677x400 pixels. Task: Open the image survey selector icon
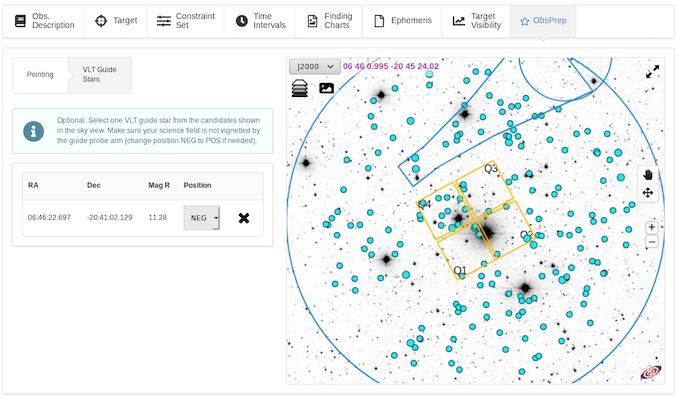326,88
